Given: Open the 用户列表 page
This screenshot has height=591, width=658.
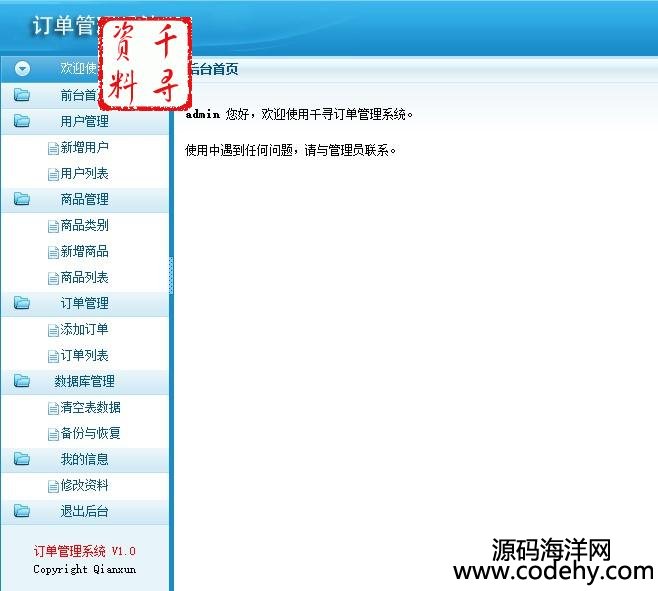Looking at the screenshot, I should click(x=84, y=174).
